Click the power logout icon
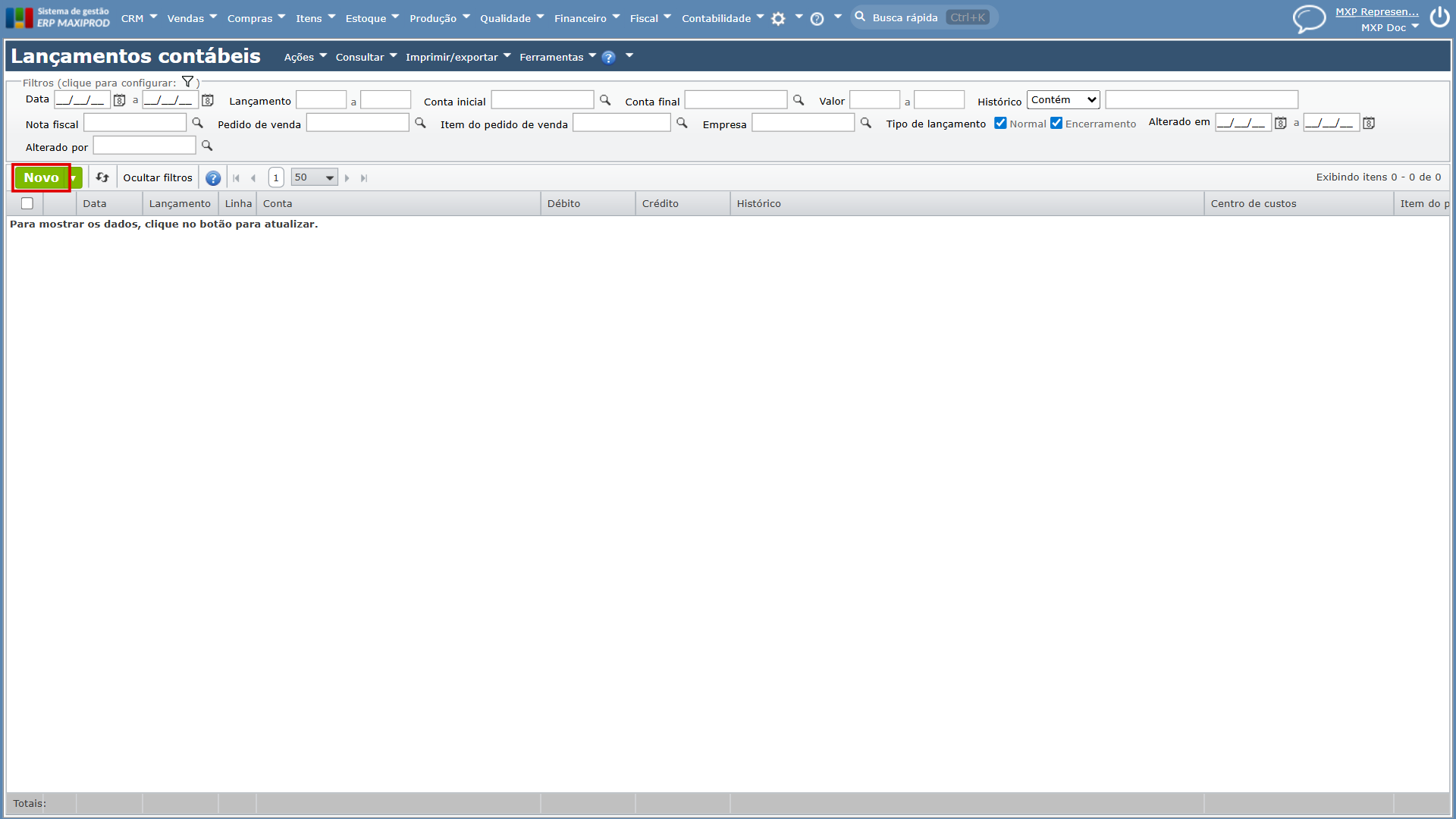Viewport: 1456px width, 819px height. coord(1439,17)
